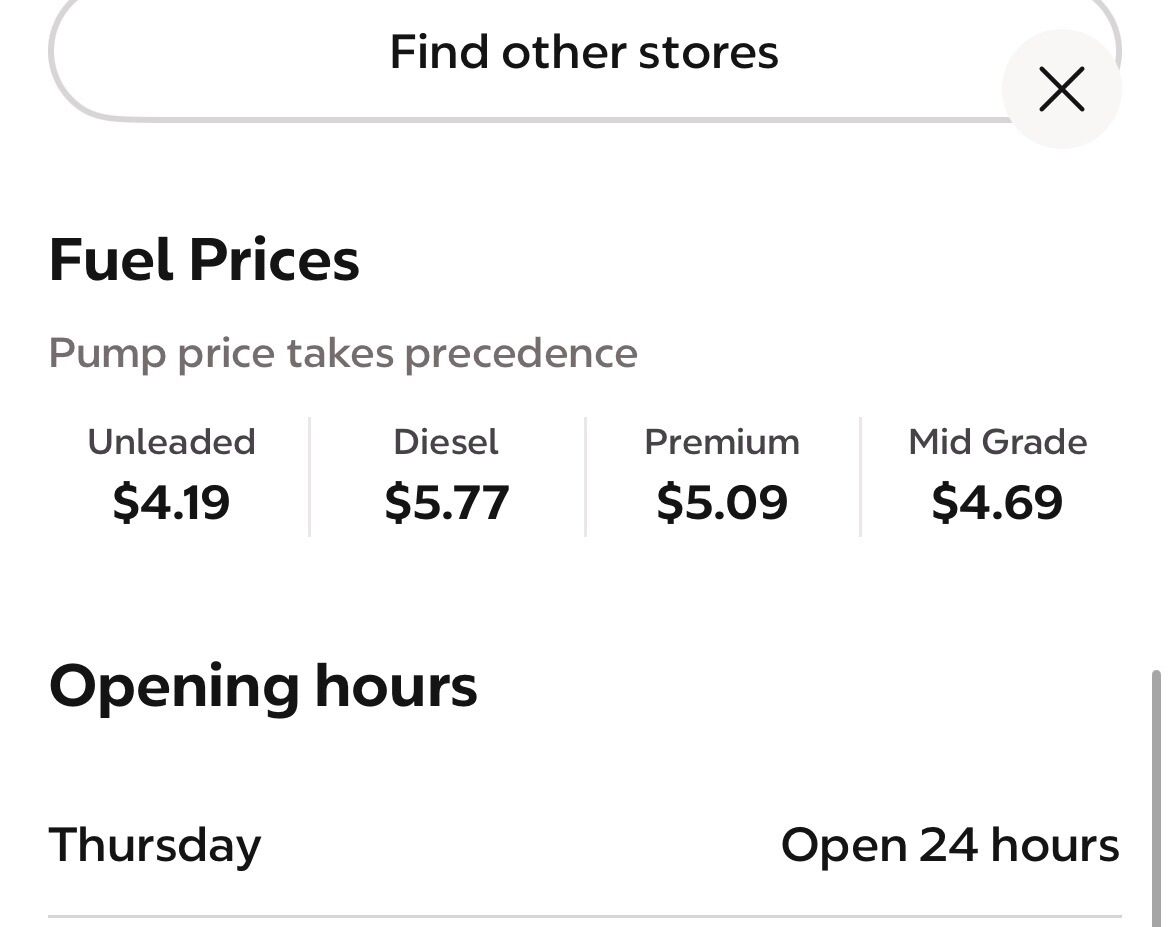The image size is (1170, 927).
Task: Click the divider between Unleaded and Diesel
Action: pyautogui.click(x=310, y=477)
